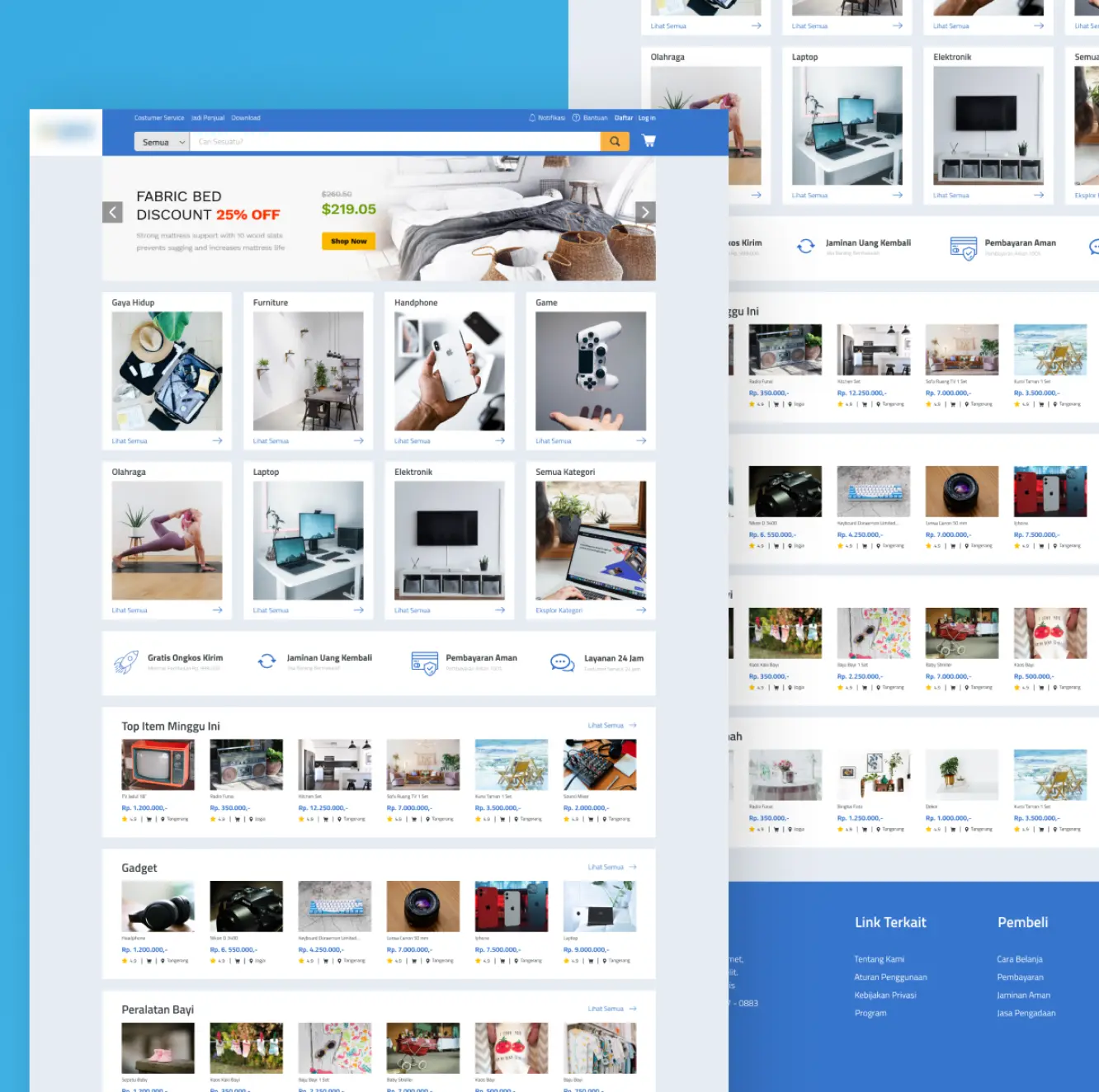Click arrow icon in front Laptop card
Viewport: 1099px width, 1092px height.
358,610
